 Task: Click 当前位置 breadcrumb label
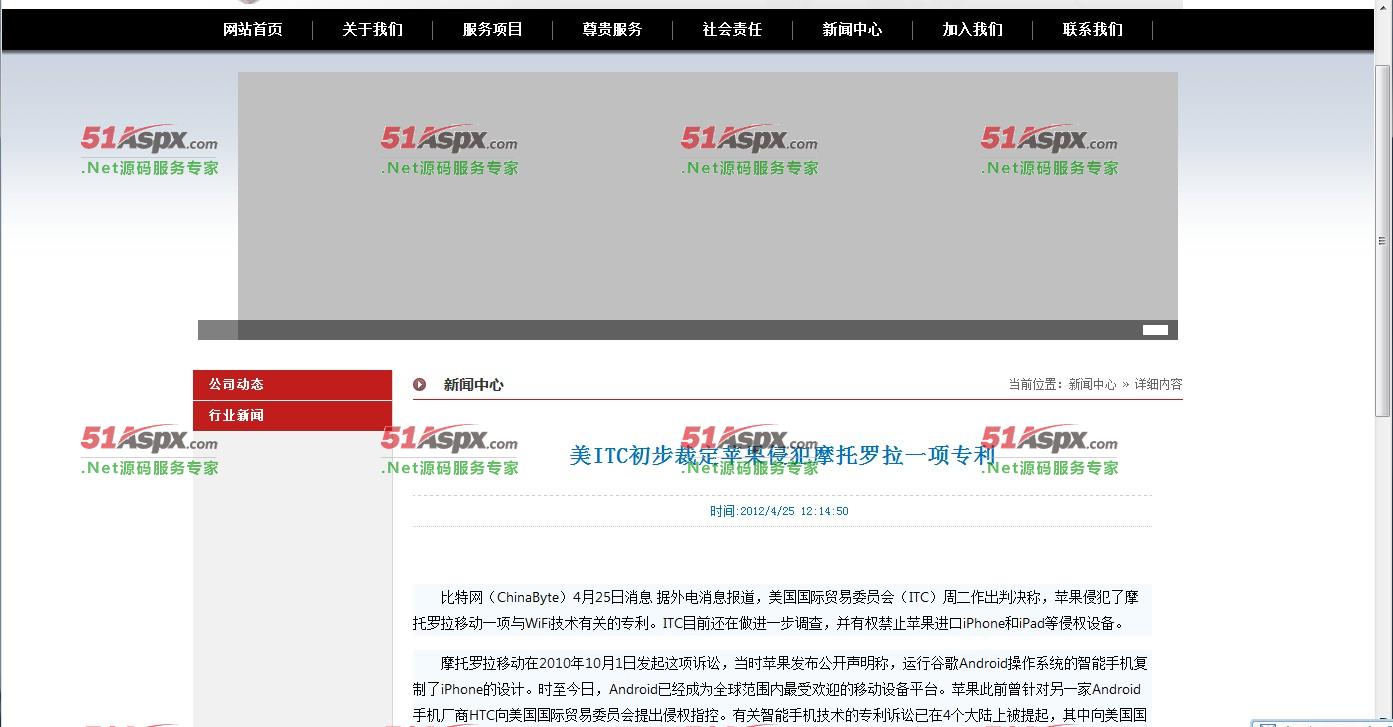(x=1036, y=384)
